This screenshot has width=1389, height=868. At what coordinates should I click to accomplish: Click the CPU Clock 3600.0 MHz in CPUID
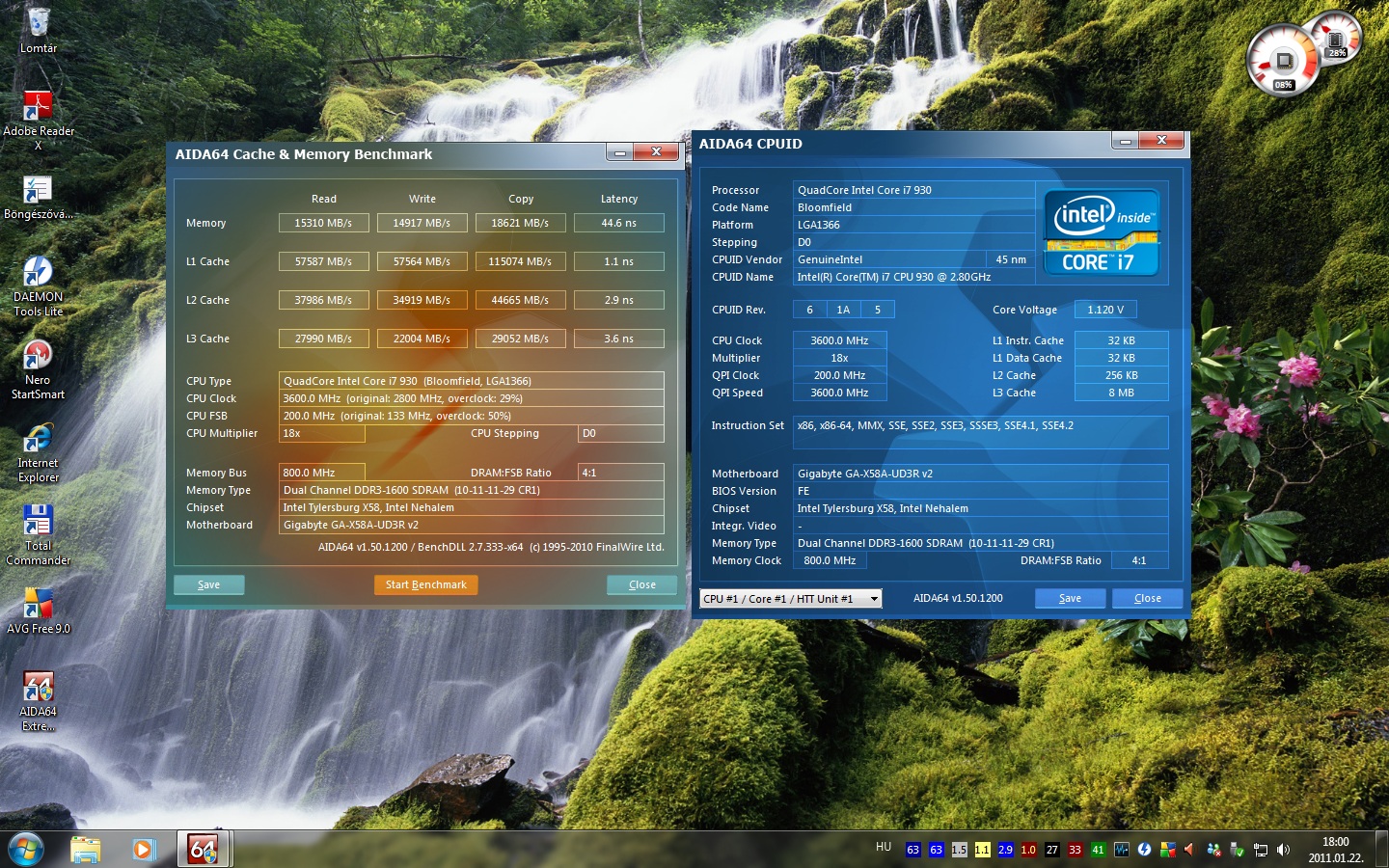click(839, 340)
